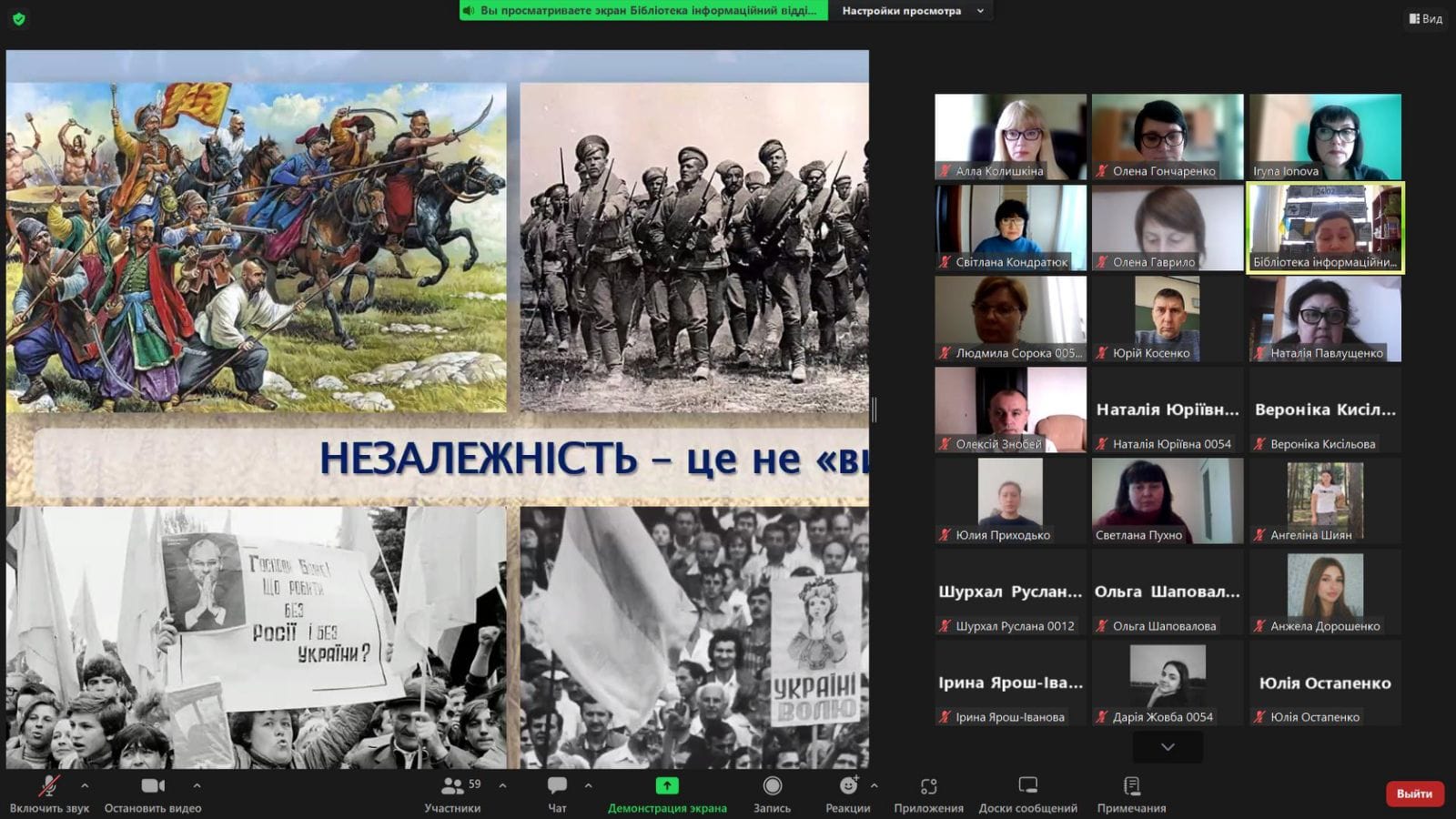Open the Доски сообщений whiteboards
Viewport: 1456px width, 819px height.
[1027, 794]
